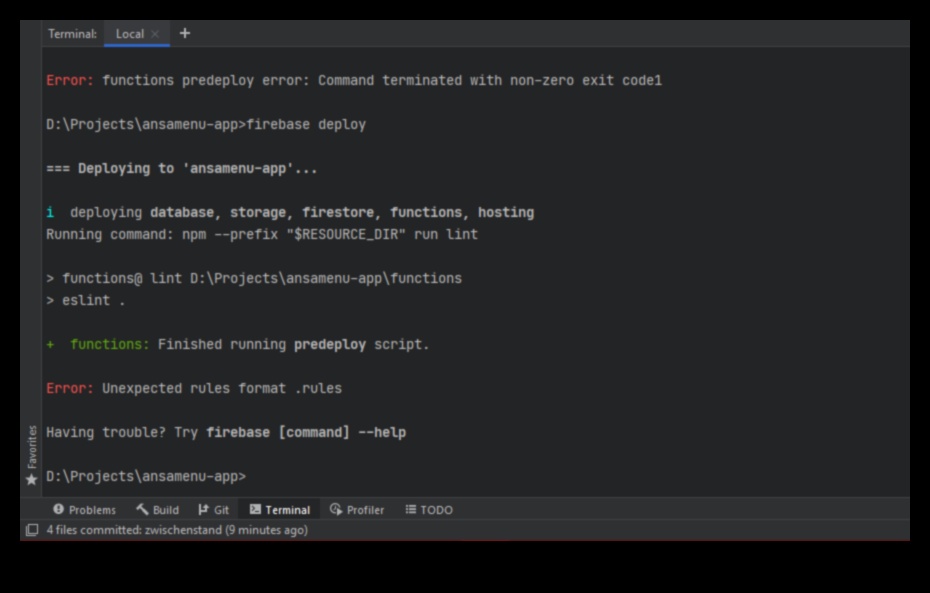The width and height of the screenshot is (930, 593).
Task: Open the Profiler tool window
Action: tap(357, 510)
